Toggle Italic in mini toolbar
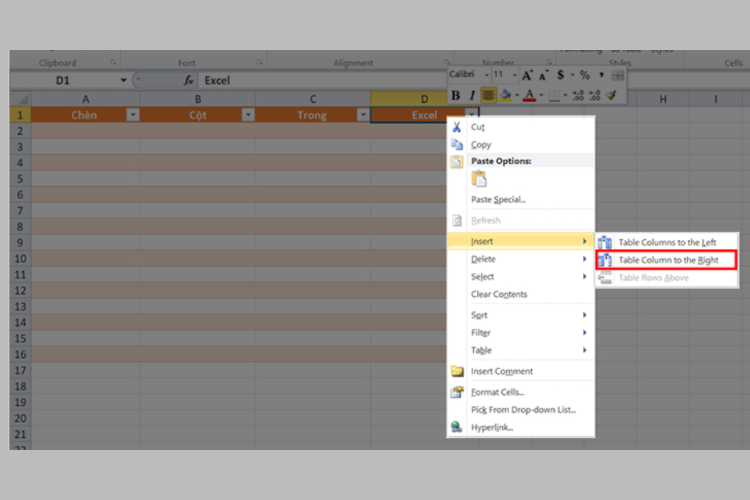Viewport: 750px width, 500px height. click(472, 95)
